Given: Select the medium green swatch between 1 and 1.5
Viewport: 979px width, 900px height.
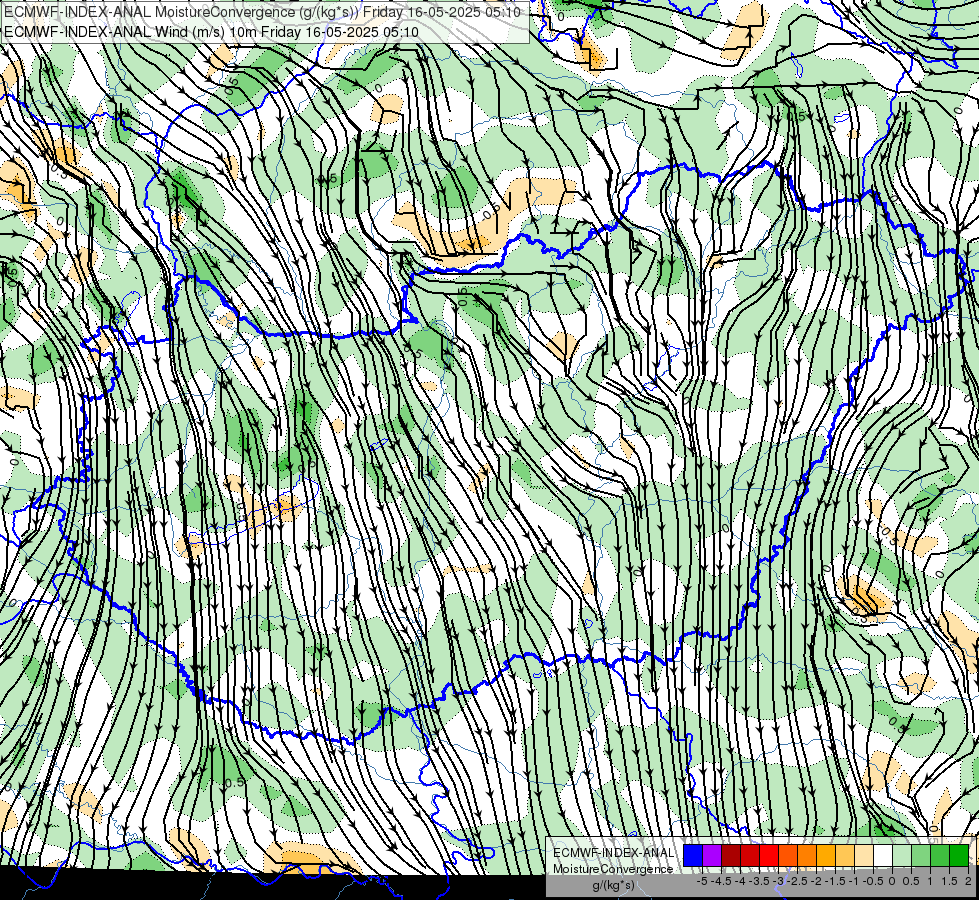Looking at the screenshot, I should pos(940,856).
